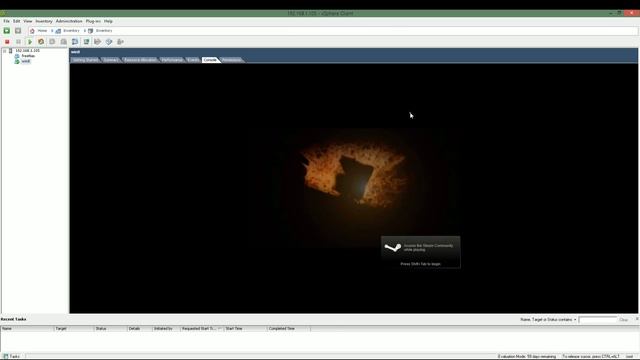Select the first VM under the host
This screenshot has height=360, width=640.
point(28,56)
